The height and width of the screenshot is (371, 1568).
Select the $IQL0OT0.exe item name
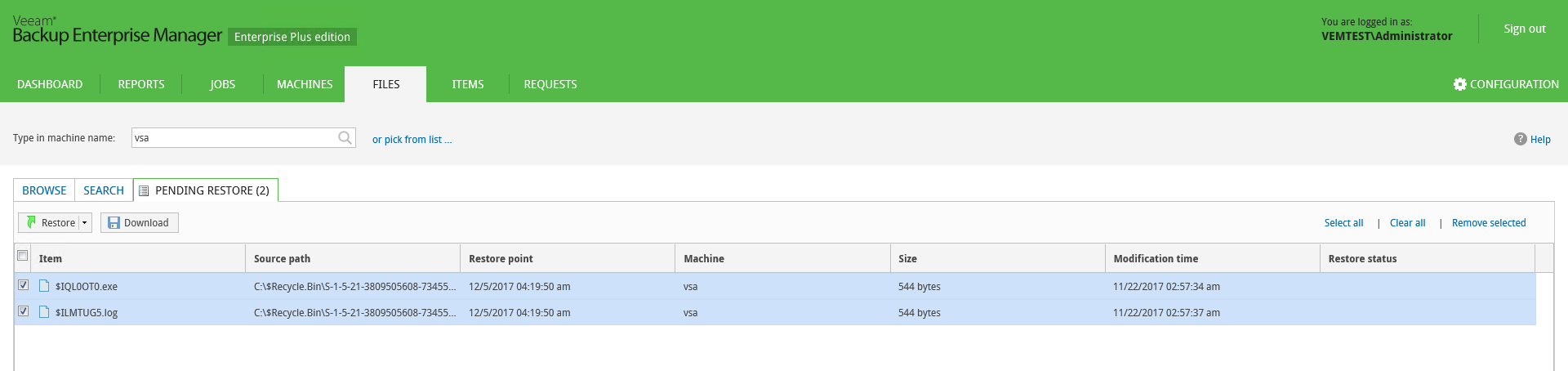(x=87, y=287)
